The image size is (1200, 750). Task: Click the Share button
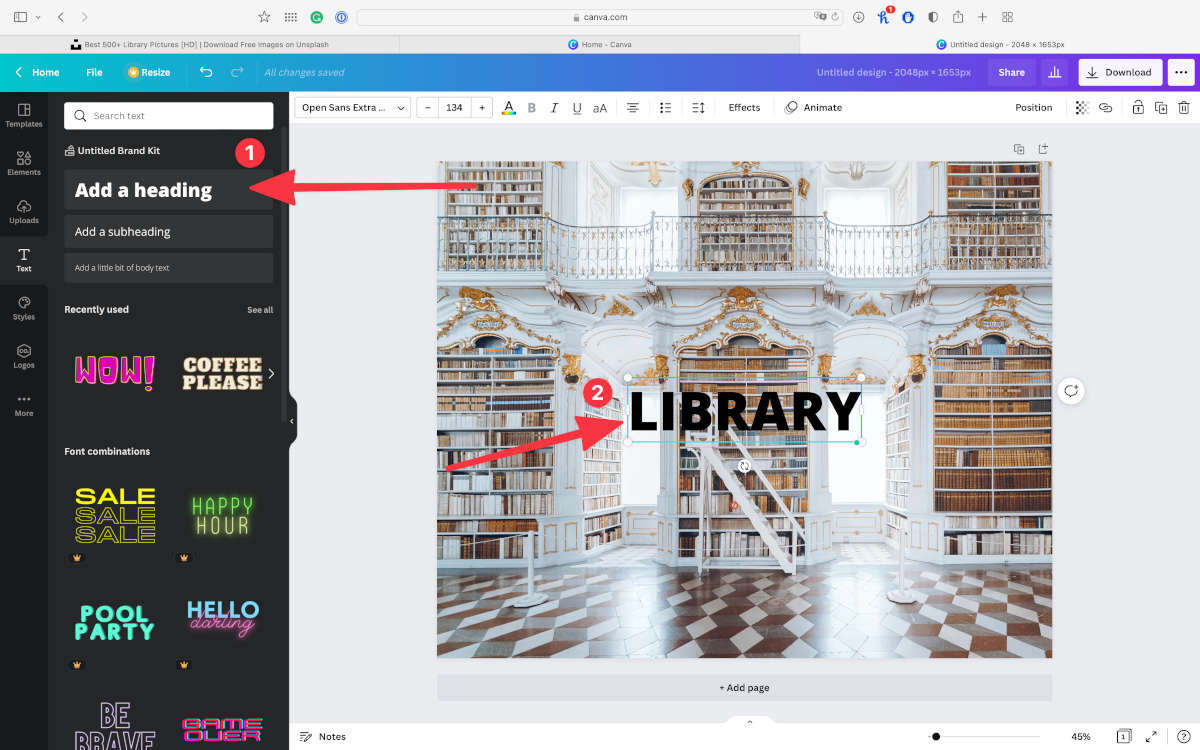tap(1011, 72)
